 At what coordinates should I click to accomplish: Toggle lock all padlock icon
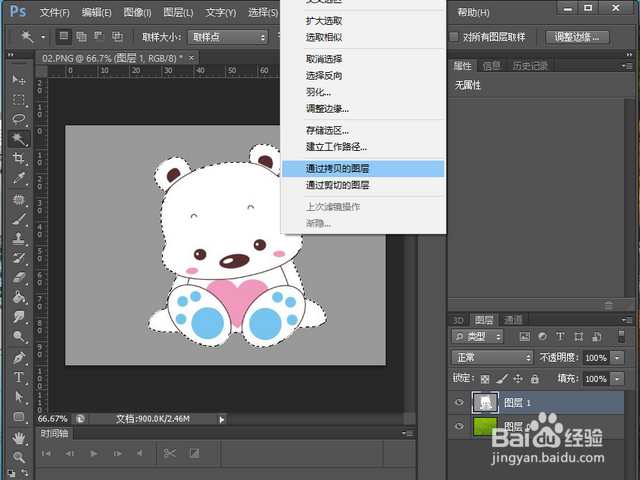coord(535,379)
